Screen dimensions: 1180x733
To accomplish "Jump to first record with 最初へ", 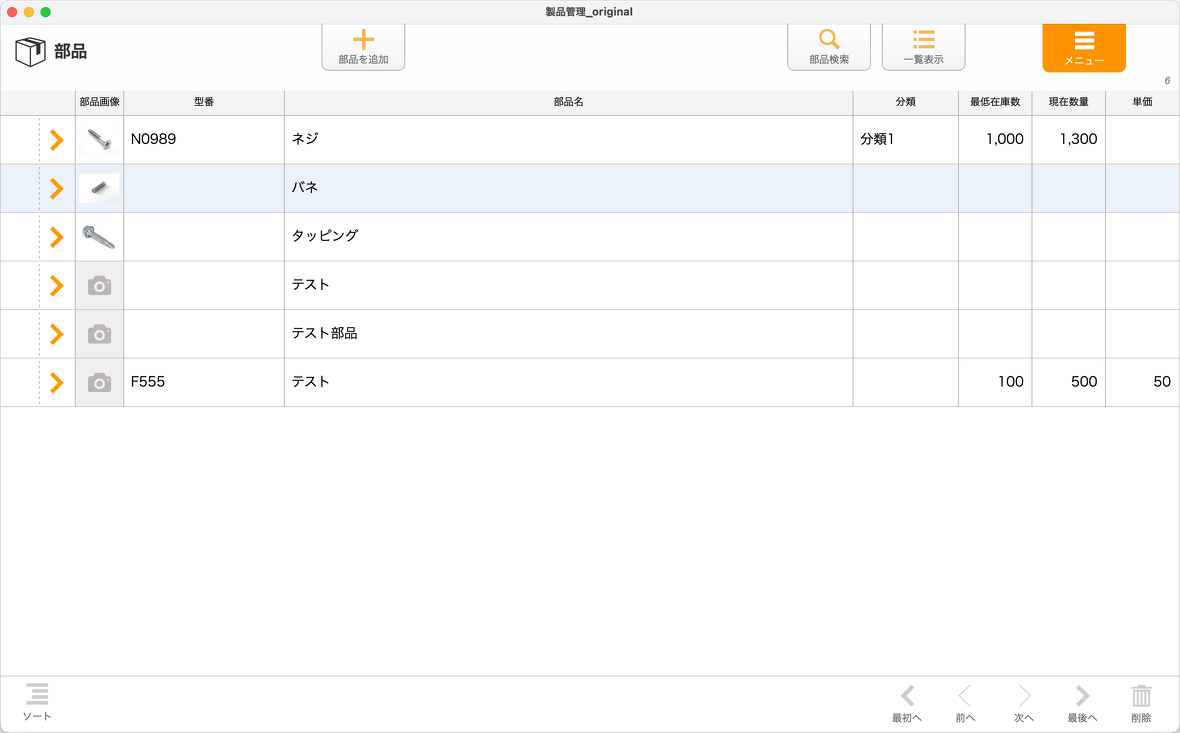I will (x=907, y=703).
